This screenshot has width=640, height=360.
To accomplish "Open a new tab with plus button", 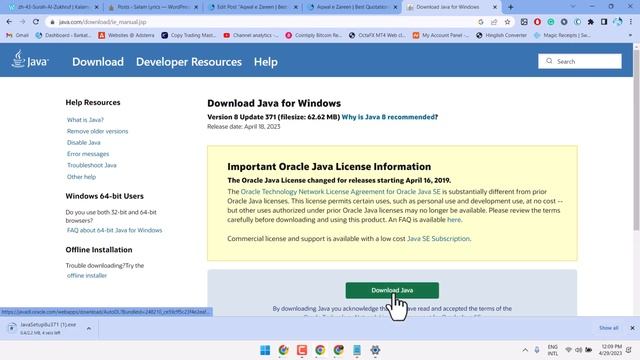I will [511, 7].
